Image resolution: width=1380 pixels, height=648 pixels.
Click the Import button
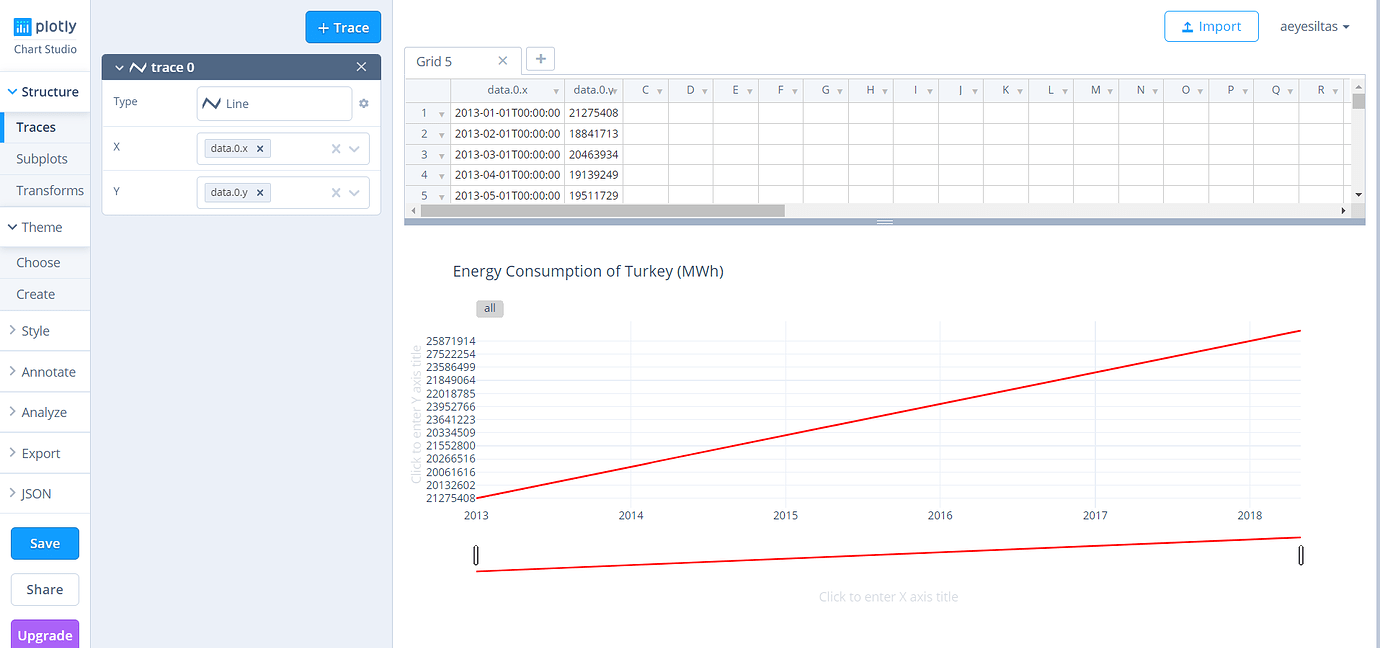[x=1211, y=27]
